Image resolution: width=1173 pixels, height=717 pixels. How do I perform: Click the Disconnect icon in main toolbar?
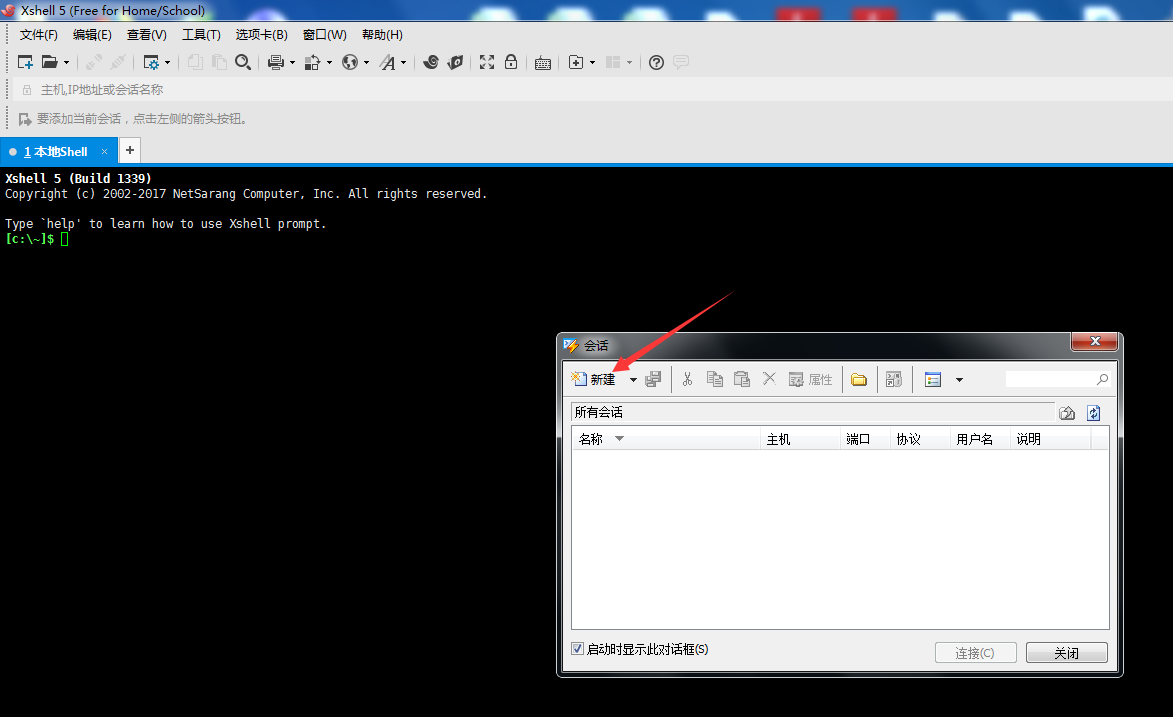(x=117, y=62)
